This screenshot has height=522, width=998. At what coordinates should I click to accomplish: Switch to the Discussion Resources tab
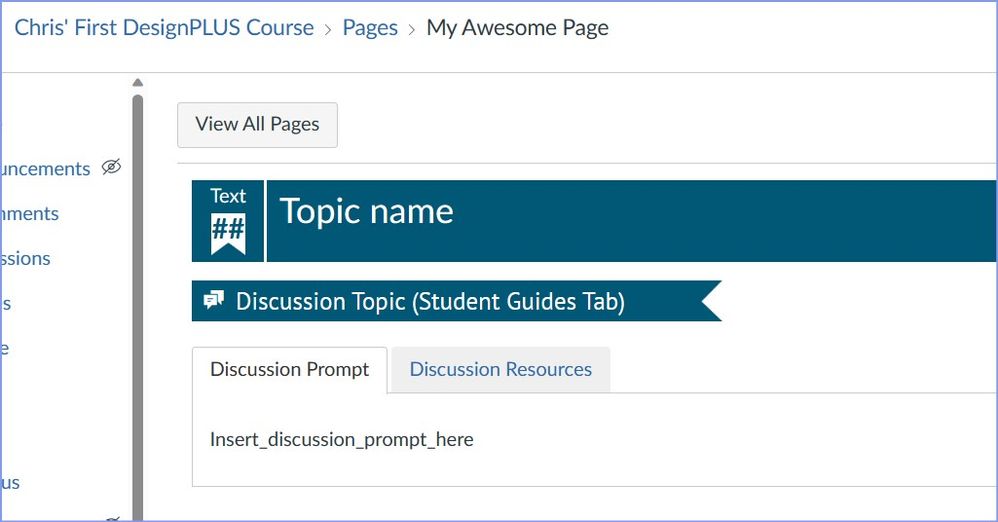tap(500, 369)
